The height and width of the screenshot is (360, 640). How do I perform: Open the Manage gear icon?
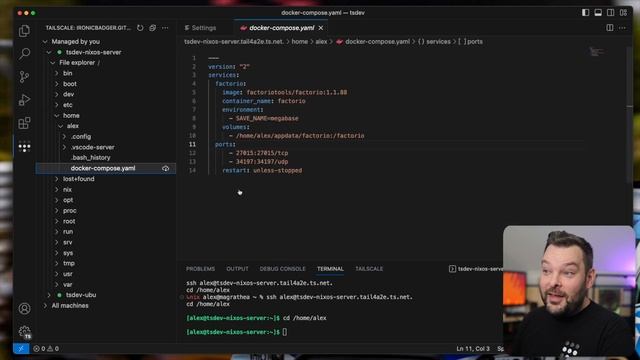tap(24, 331)
